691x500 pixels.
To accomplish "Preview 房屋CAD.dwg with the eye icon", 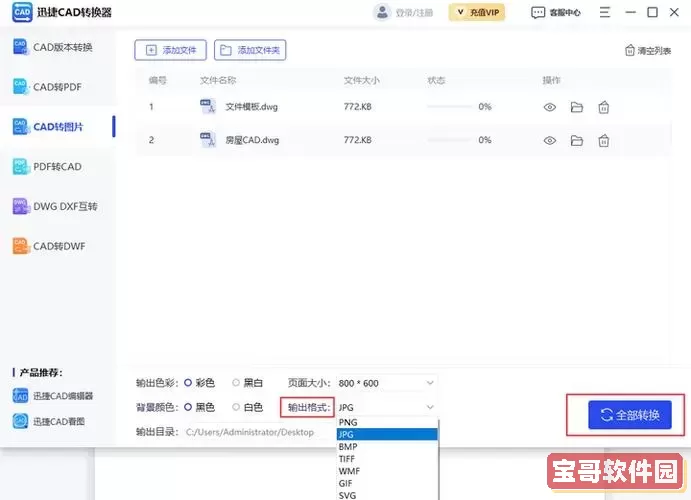I will pos(550,141).
